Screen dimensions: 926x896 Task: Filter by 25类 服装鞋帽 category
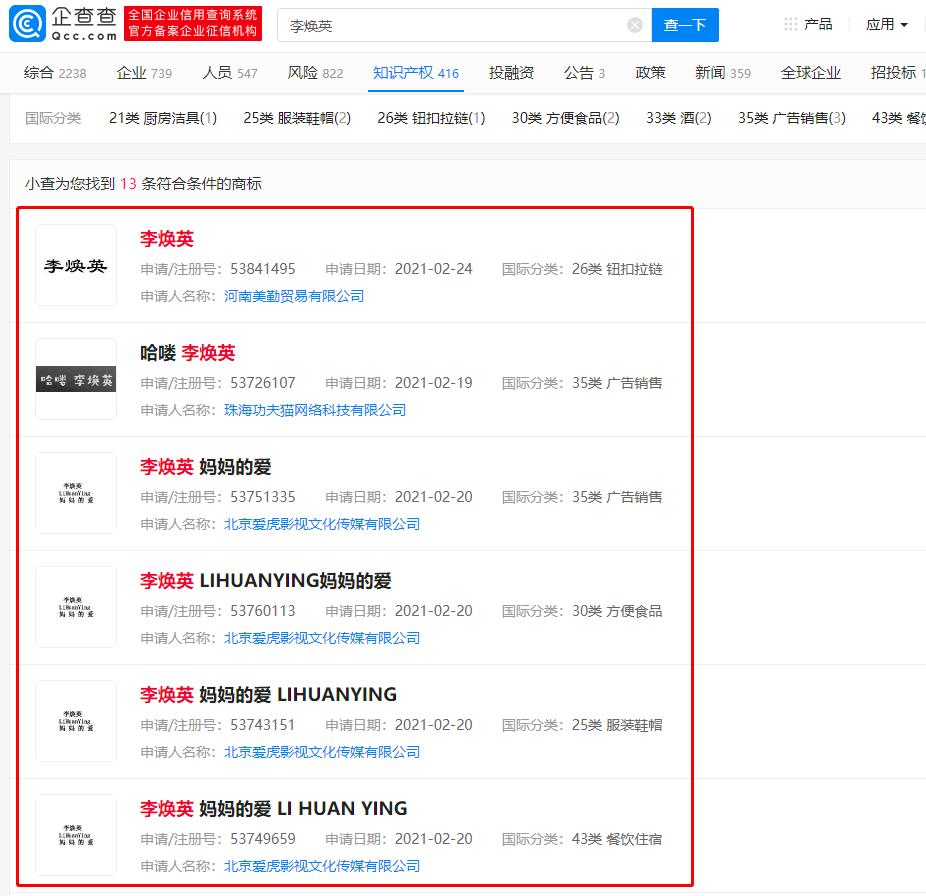click(297, 118)
